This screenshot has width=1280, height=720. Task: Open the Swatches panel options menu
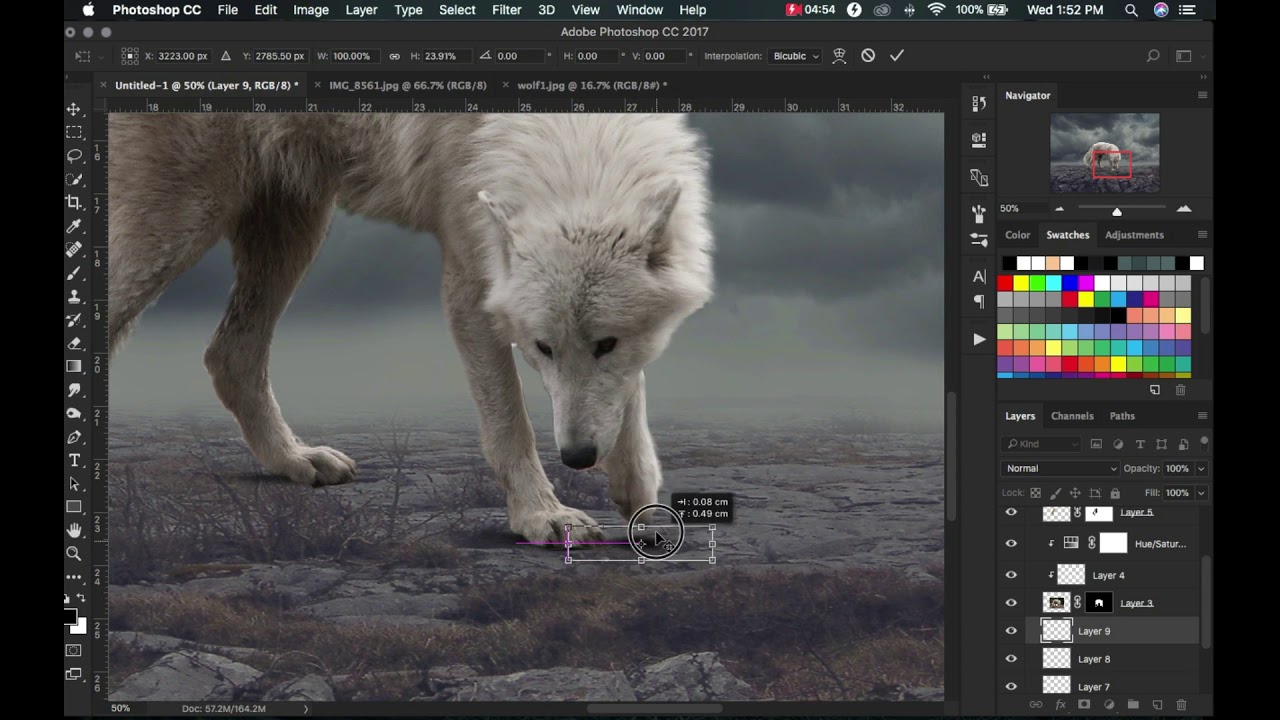coord(1202,235)
